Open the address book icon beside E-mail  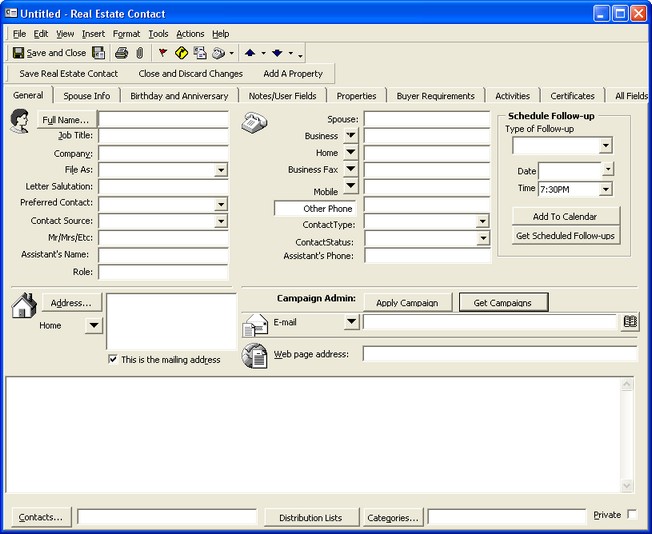pyautogui.click(x=629, y=322)
